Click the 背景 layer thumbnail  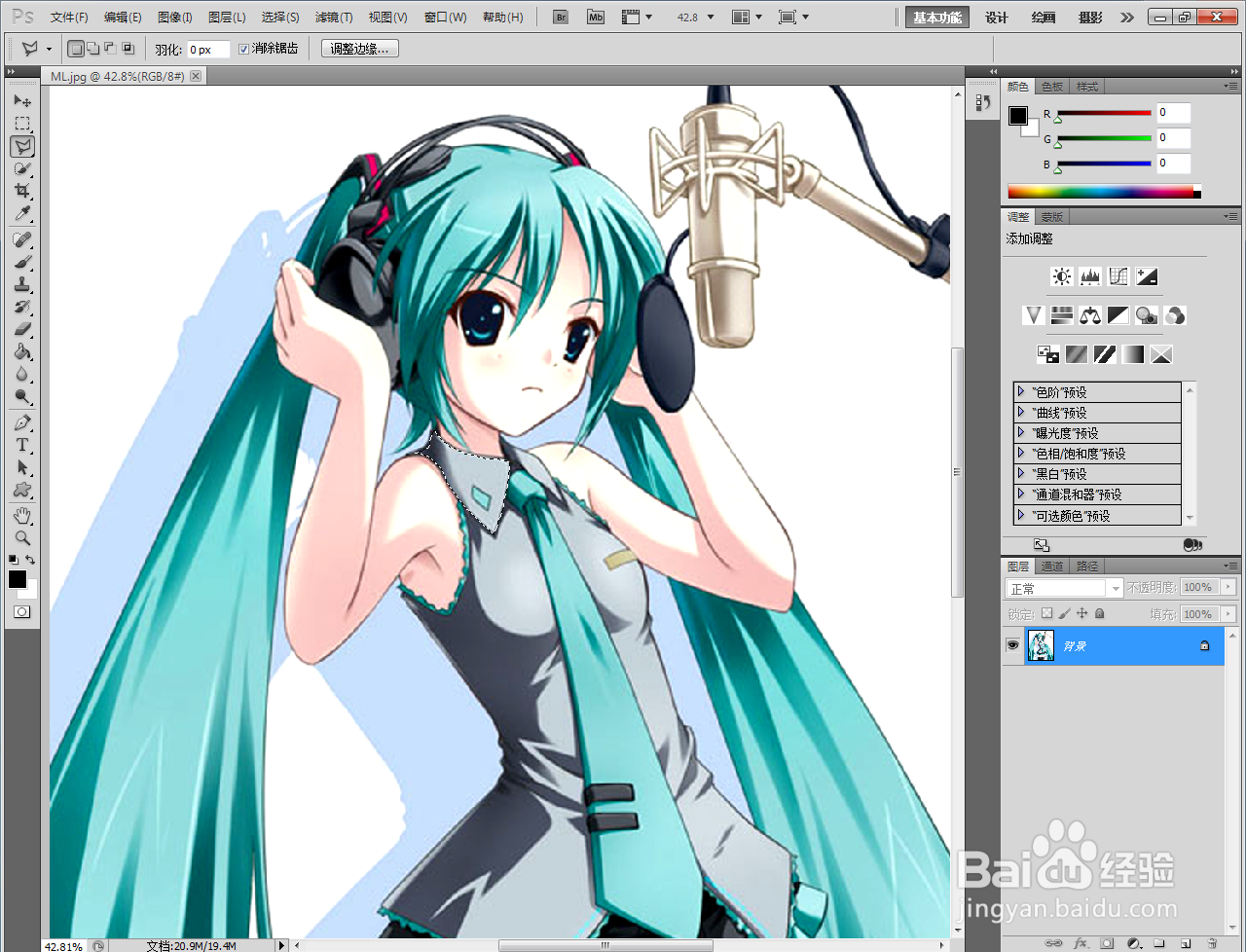click(1041, 645)
